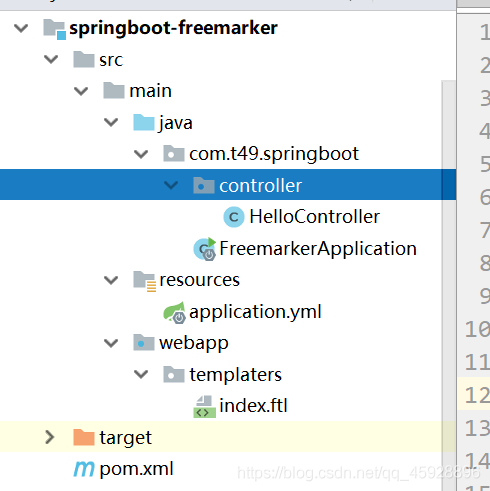The image size is (490, 491).
Task: Collapse the webapp folder tree
Action: pos(111,343)
